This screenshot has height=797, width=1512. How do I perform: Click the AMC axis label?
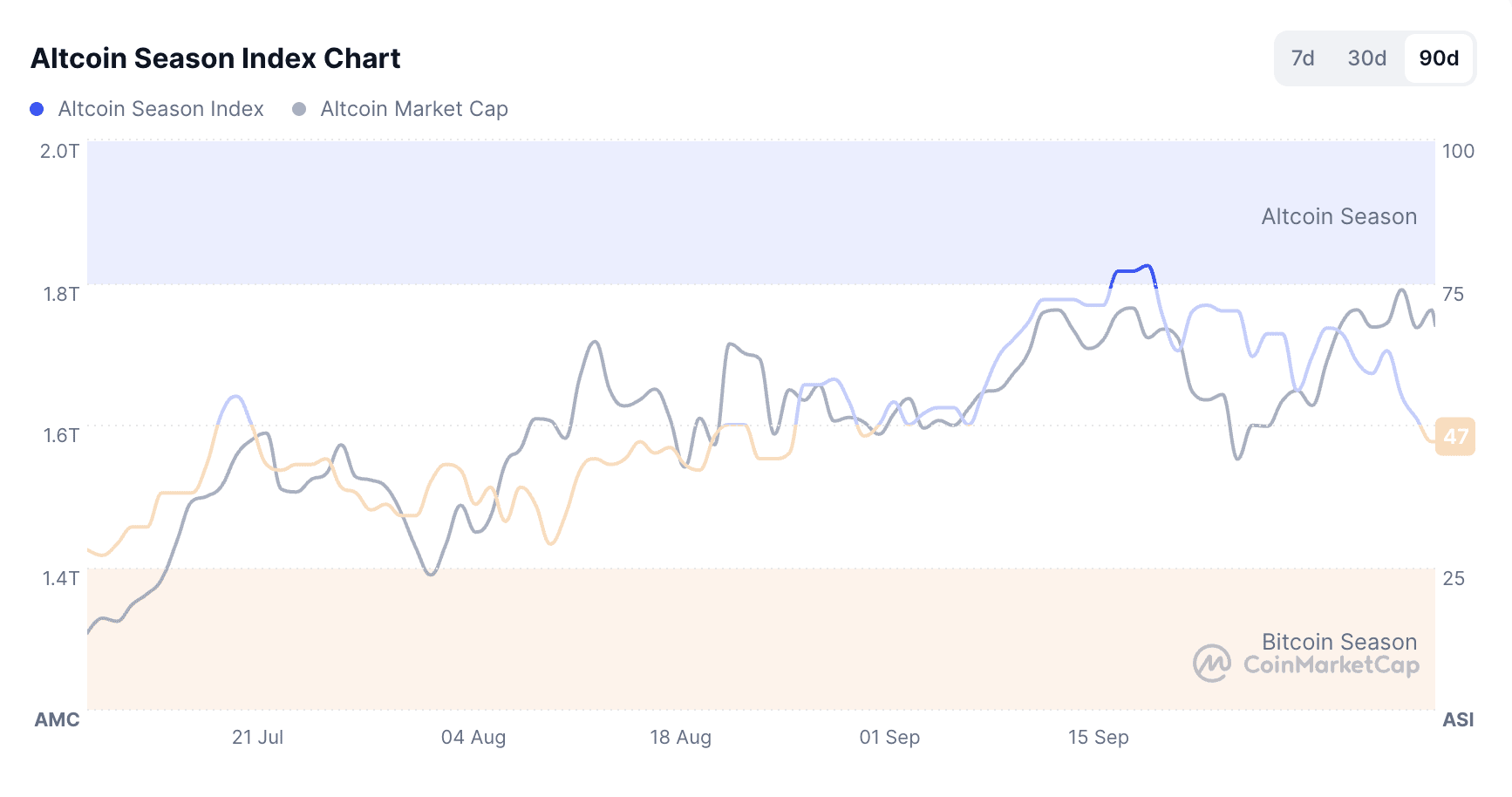click(57, 720)
